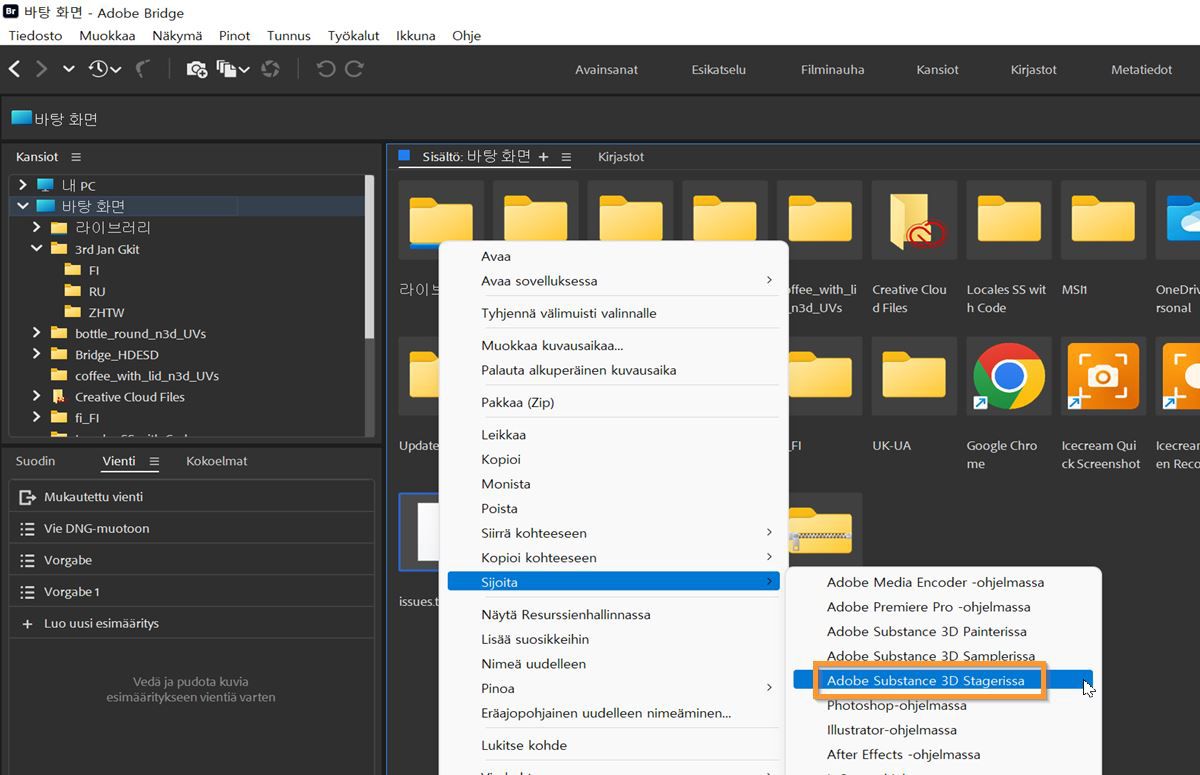The height and width of the screenshot is (775, 1200).
Task: Switch to the Filminauha workspace
Action: click(x=833, y=70)
